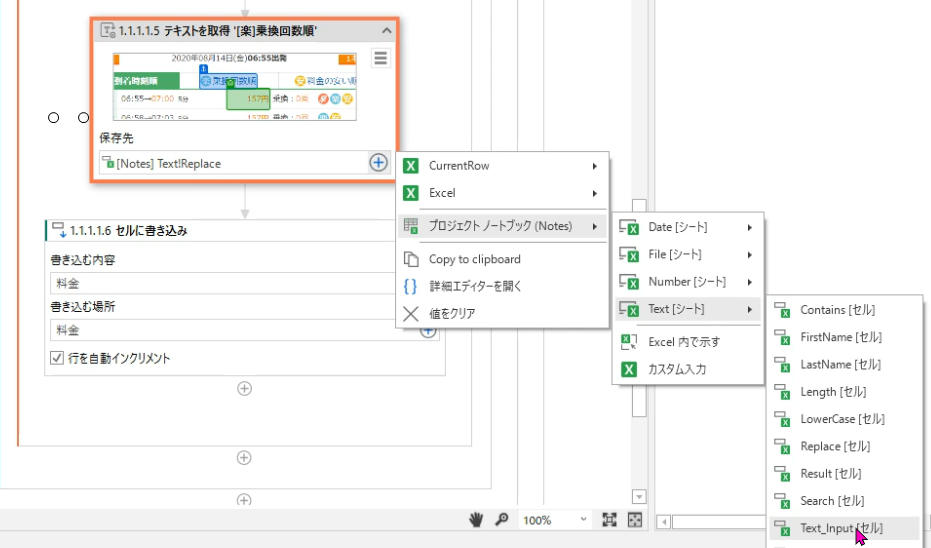The height and width of the screenshot is (548, 931).
Task: Select the Text_Input [セル] entry
Action: [841, 527]
